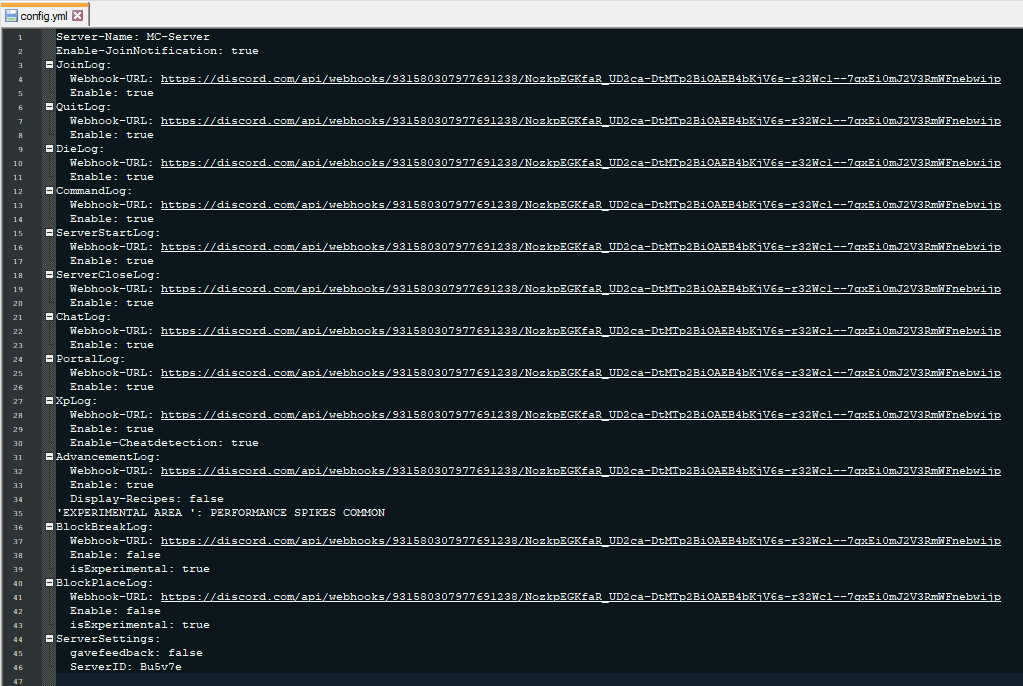Close the config.yml tab
This screenshot has width=1023, height=686.
pyautogui.click(x=78, y=16)
